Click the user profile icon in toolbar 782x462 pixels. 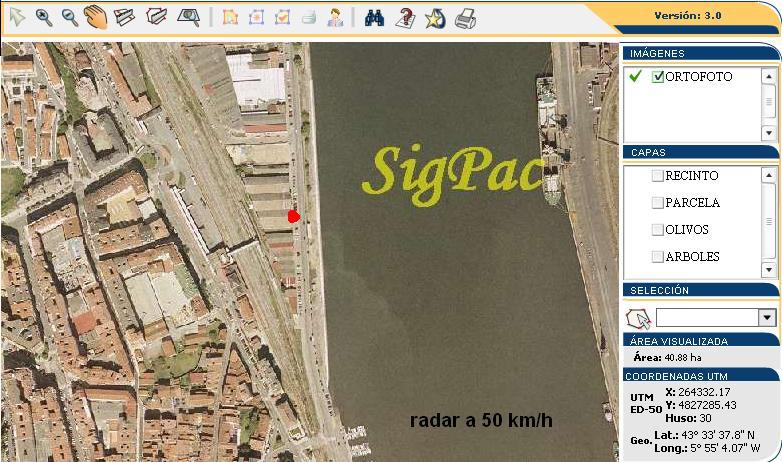[336, 17]
